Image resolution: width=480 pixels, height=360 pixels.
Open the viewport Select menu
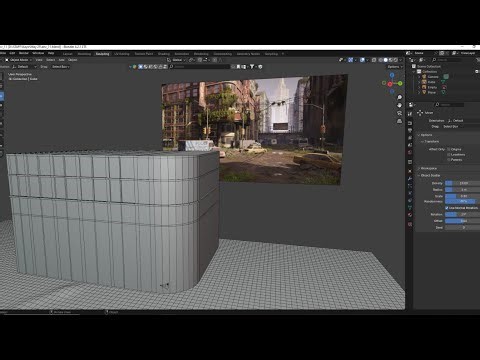[51, 60]
